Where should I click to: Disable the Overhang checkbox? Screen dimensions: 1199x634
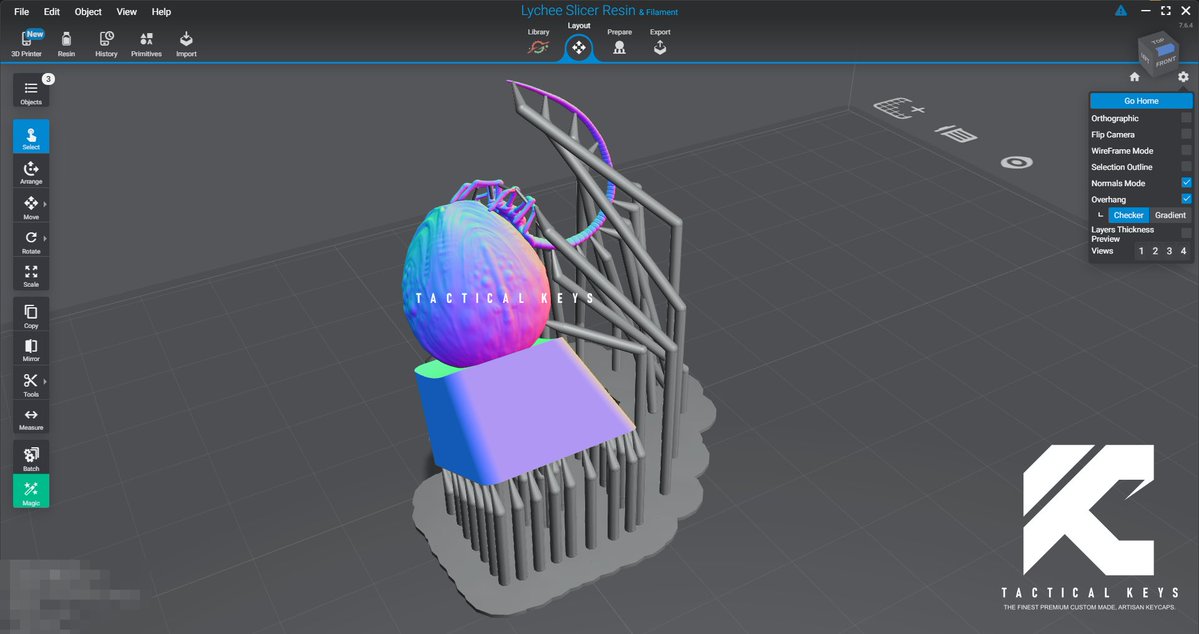point(1186,199)
